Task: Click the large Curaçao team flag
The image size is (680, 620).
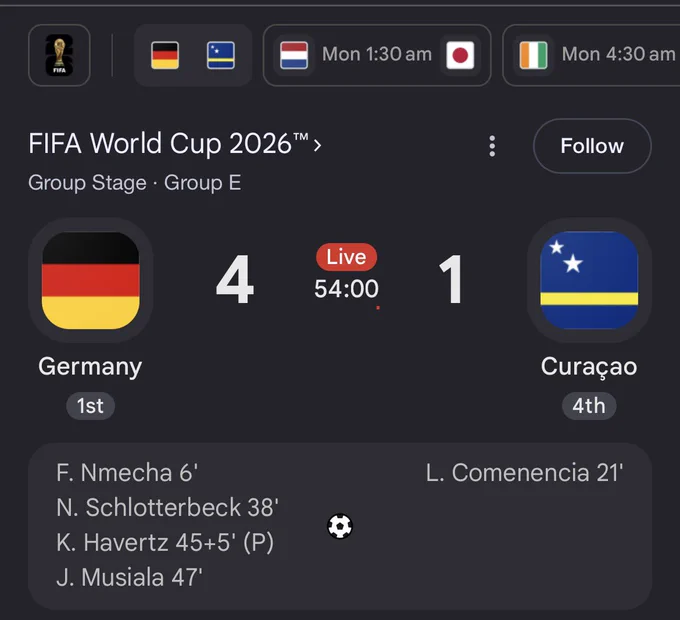Action: pyautogui.click(x=589, y=281)
